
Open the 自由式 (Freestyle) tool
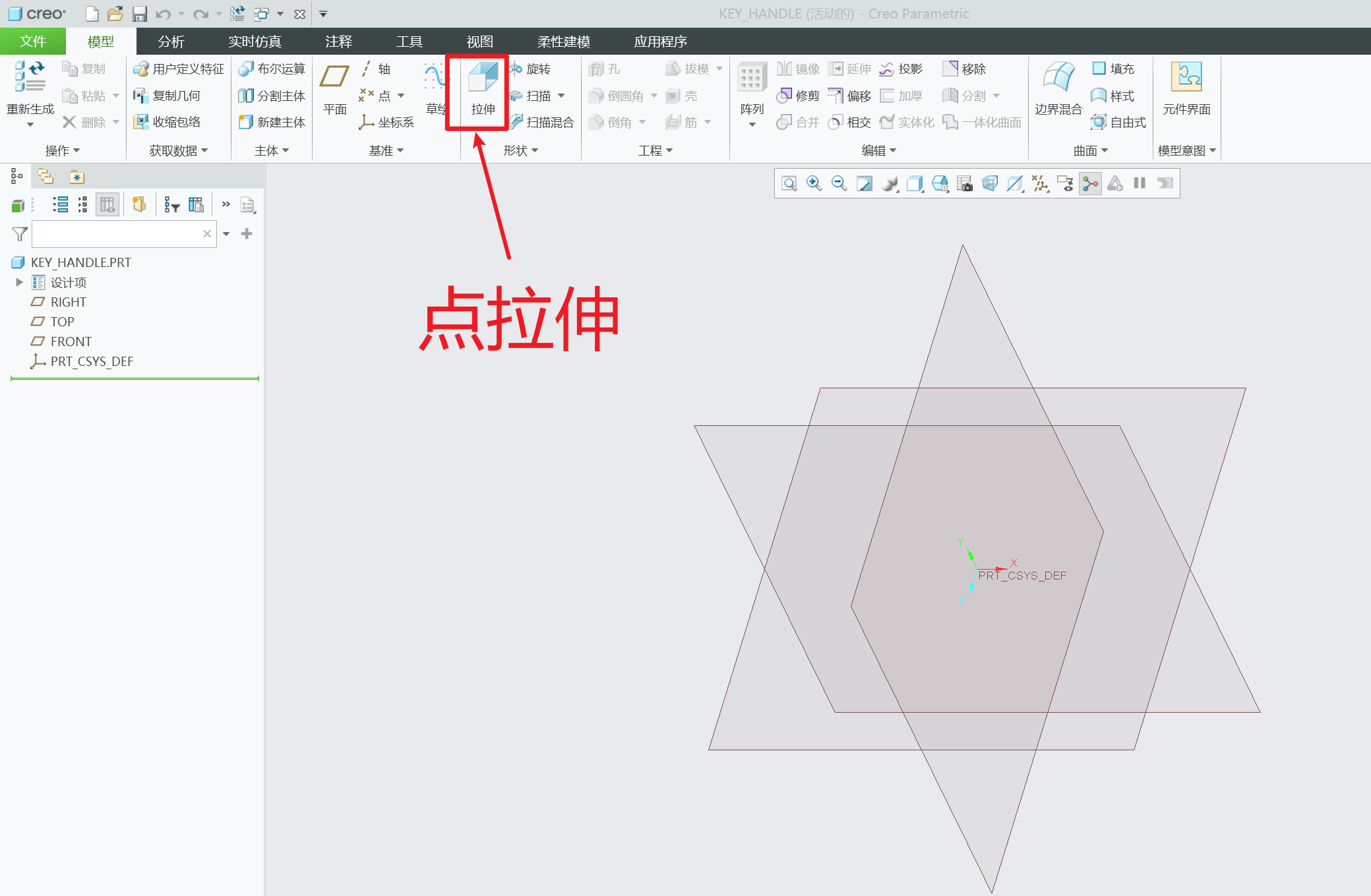[1119, 122]
